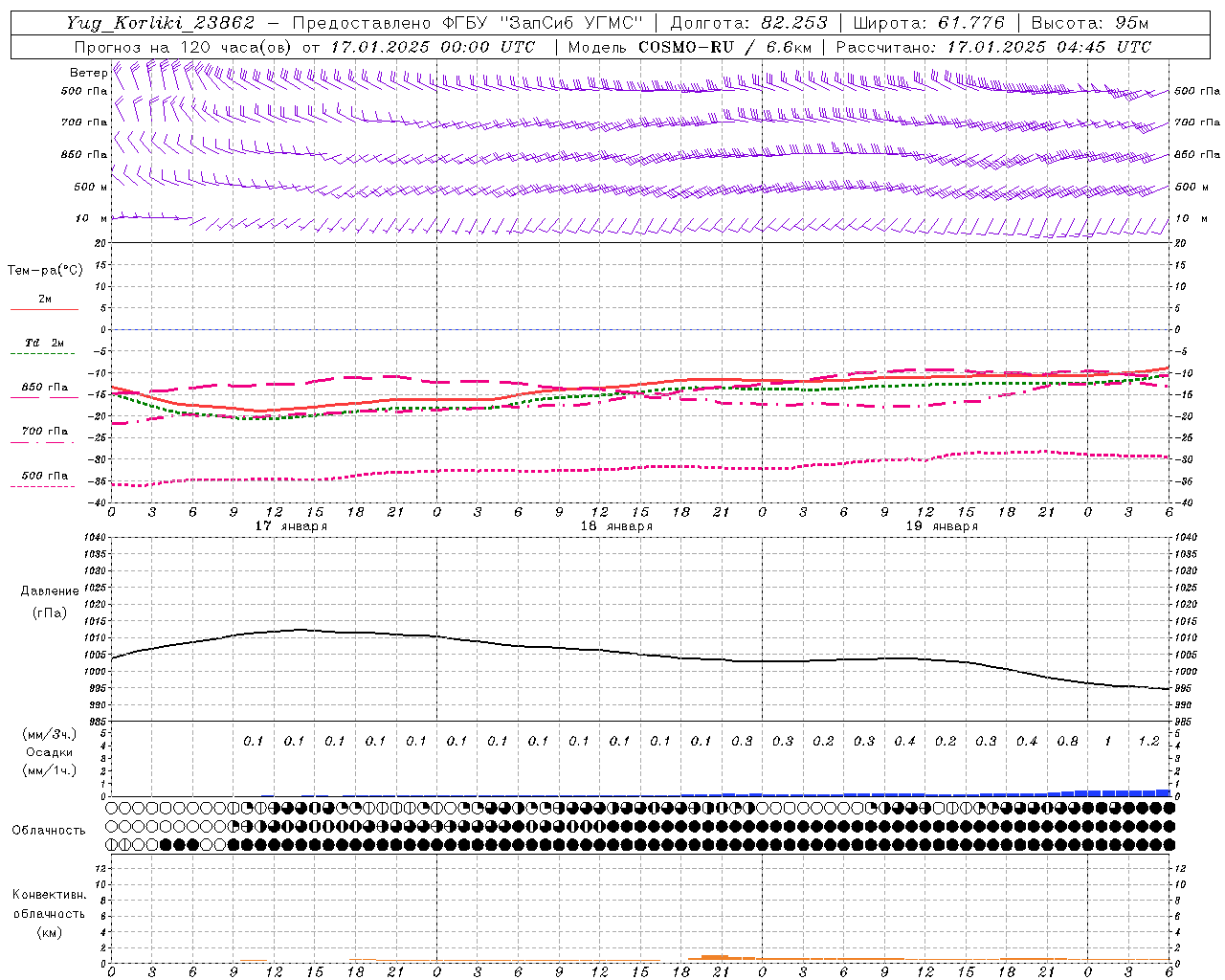The width and height of the screenshot is (1225, 980).
Task: Click the 17 января date label
Action: [291, 526]
